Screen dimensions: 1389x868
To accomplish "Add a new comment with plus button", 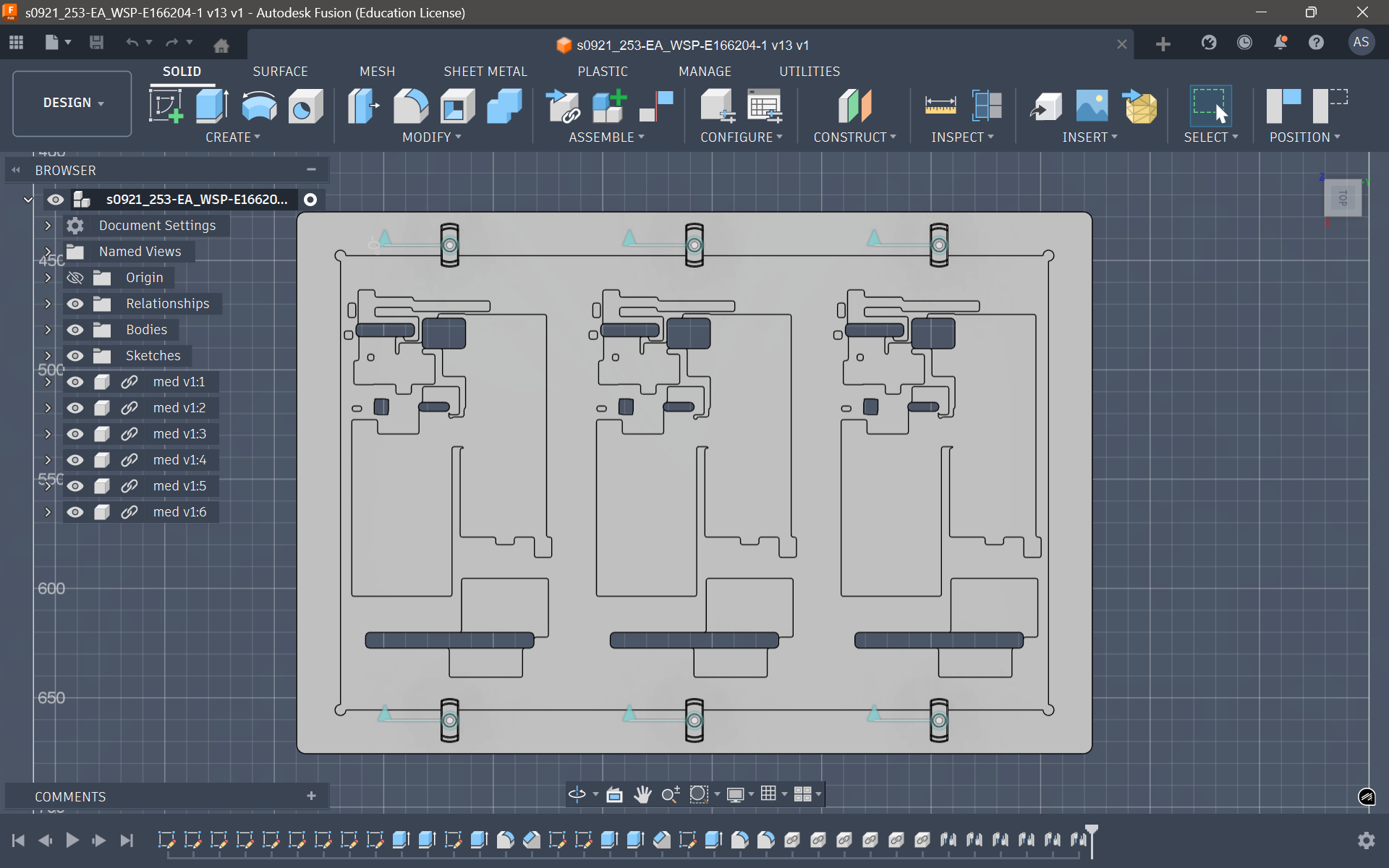I will 311,796.
